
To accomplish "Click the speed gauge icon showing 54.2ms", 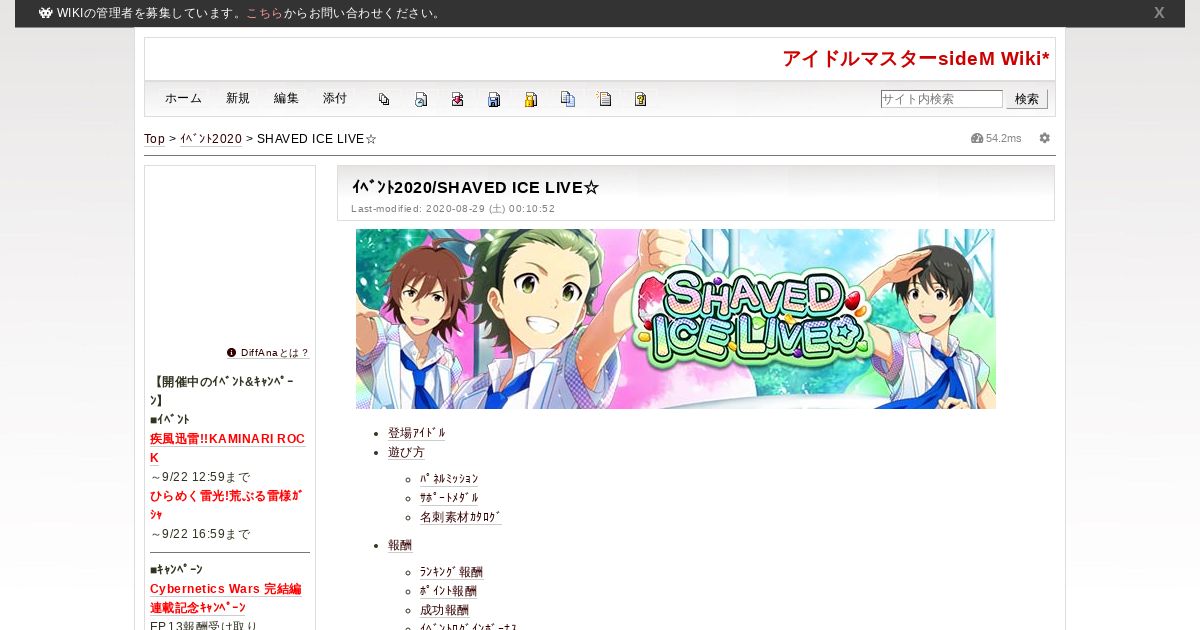I will click(x=977, y=138).
